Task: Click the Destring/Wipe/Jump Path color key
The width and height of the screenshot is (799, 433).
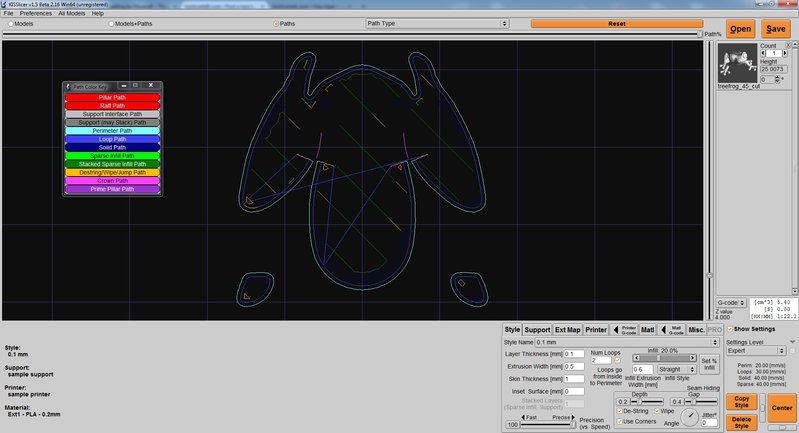Action: pyautogui.click(x=112, y=172)
